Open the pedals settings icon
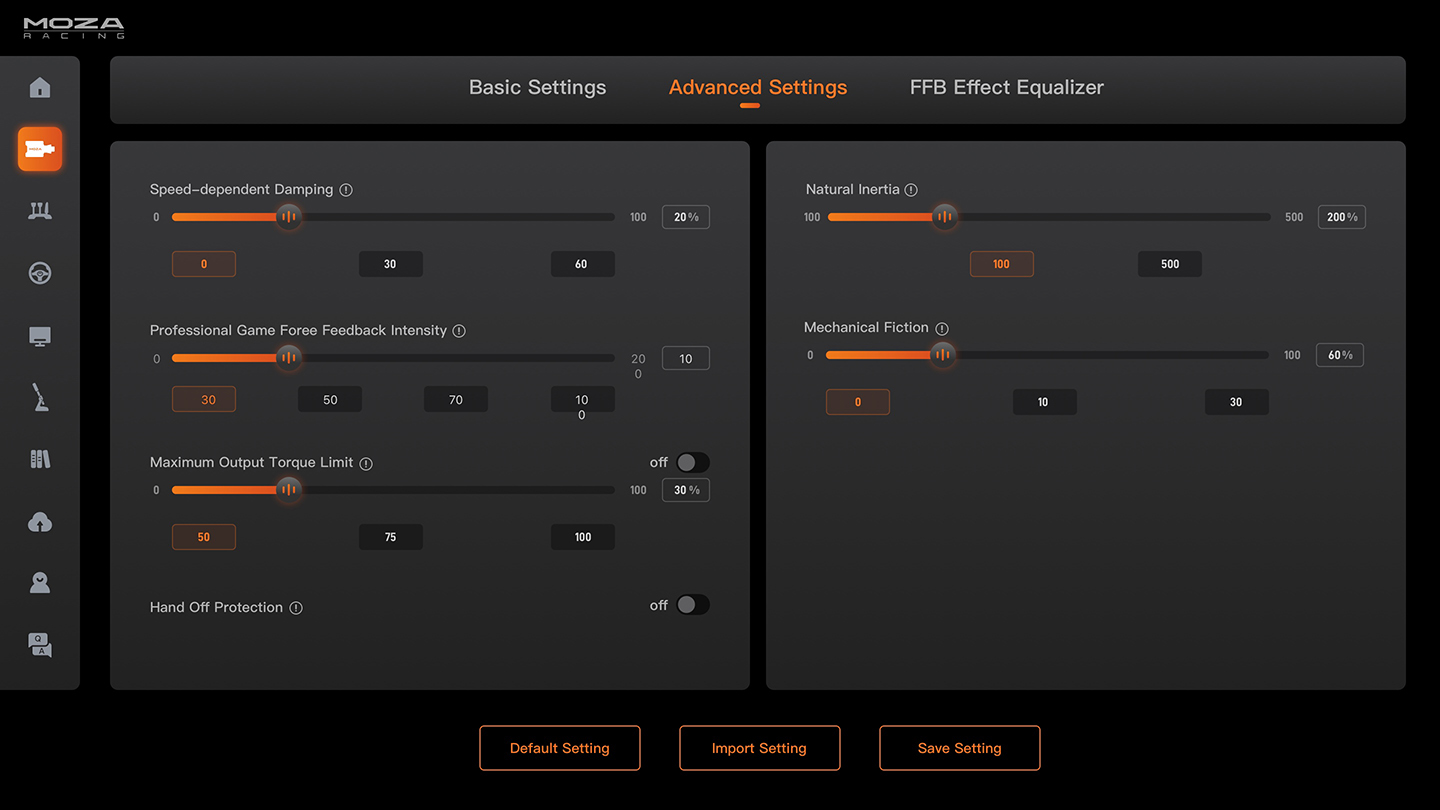The image size is (1440, 810). pos(40,211)
